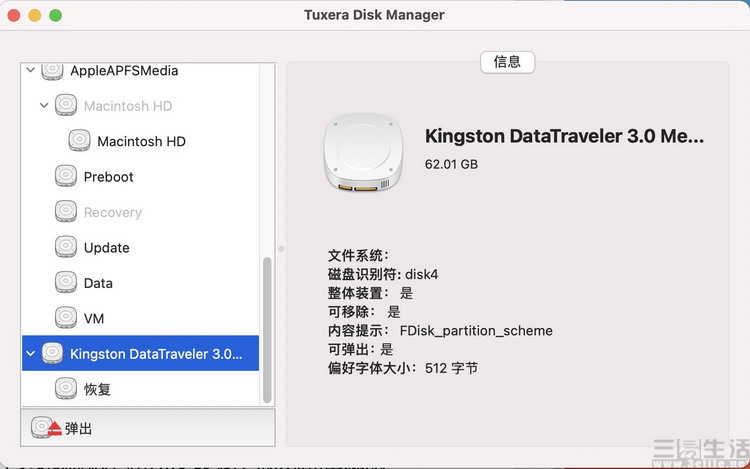The width and height of the screenshot is (750, 469).
Task: Click the AppleAPFSMedia disk icon
Action: (52, 71)
